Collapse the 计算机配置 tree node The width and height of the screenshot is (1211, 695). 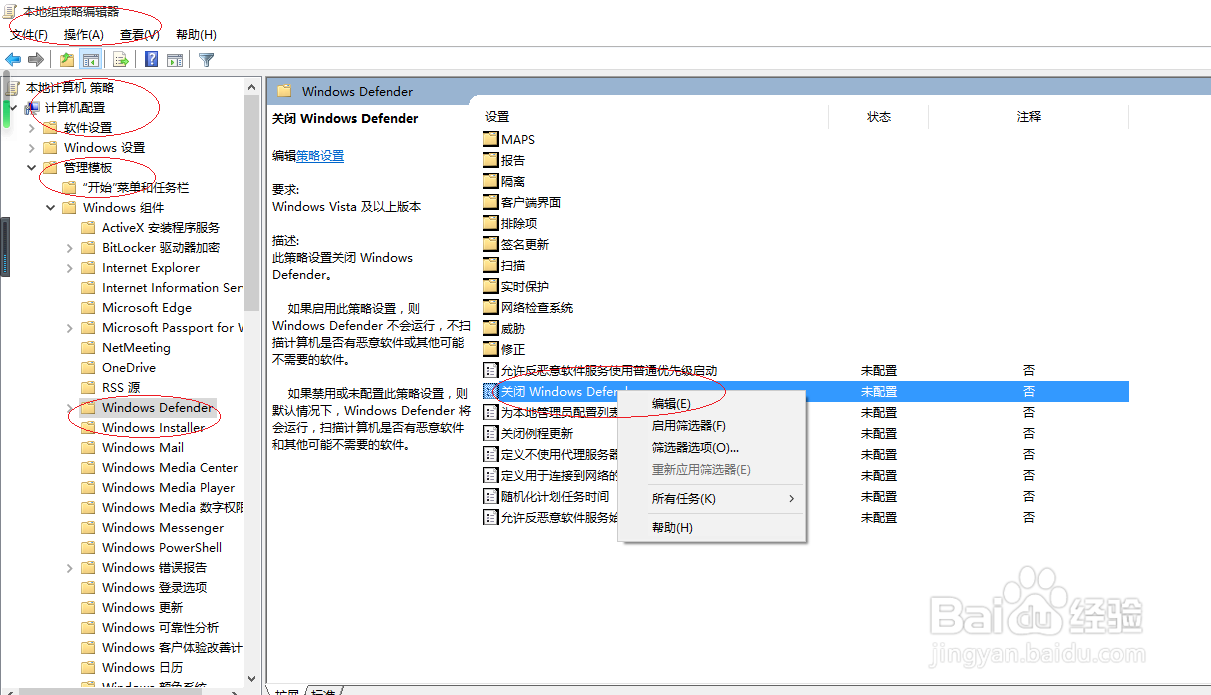pyautogui.click(x=13, y=107)
